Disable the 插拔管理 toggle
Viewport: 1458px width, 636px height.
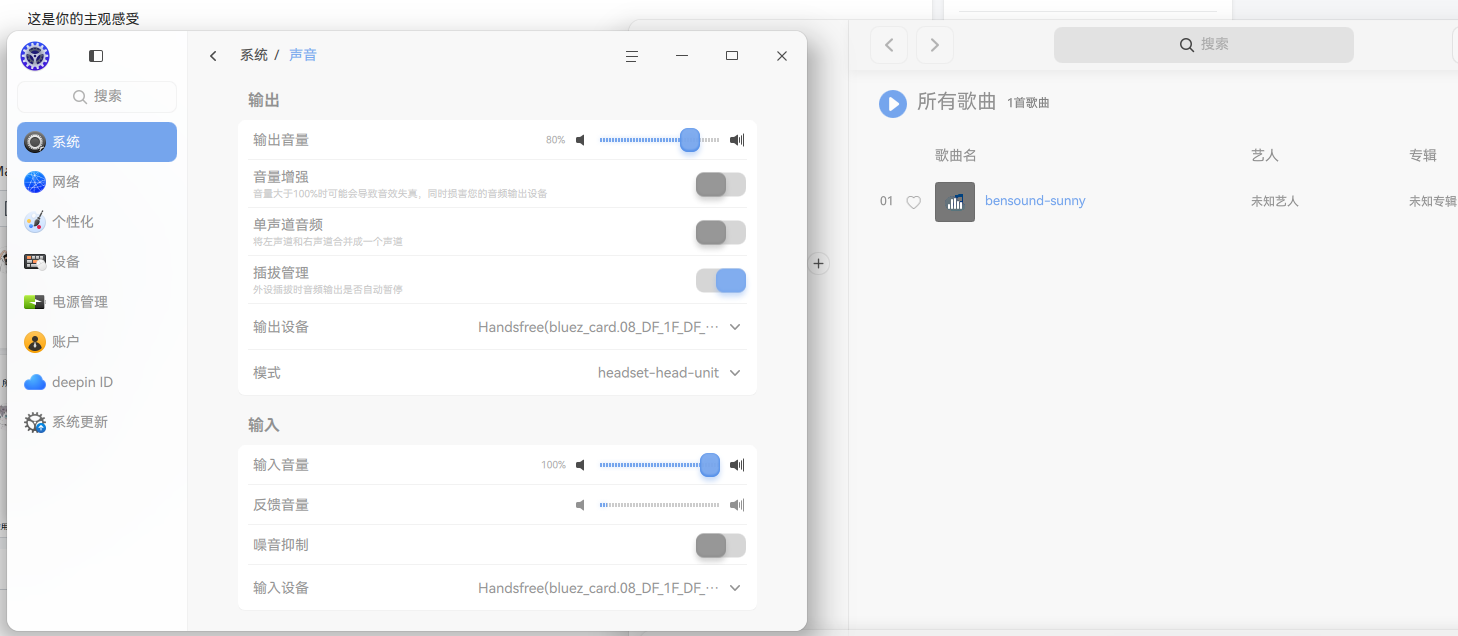tap(721, 281)
